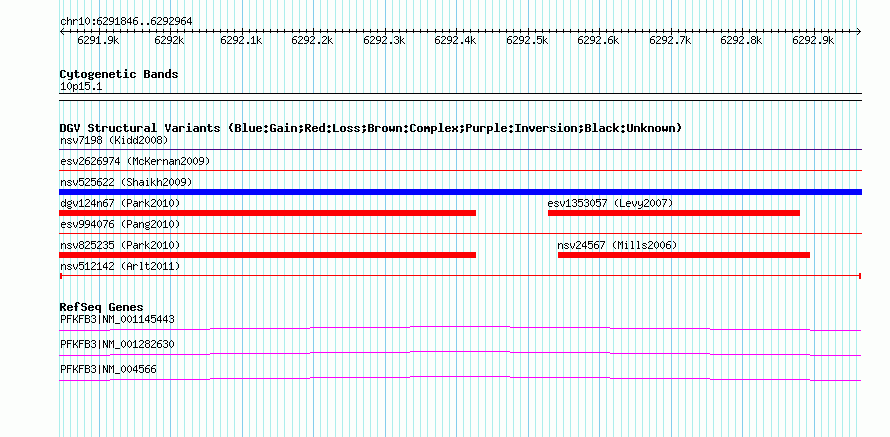The height and width of the screenshot is (437, 890).
Task: Open variant dgv124n67 (Park2010) label
Action: pos(120,203)
